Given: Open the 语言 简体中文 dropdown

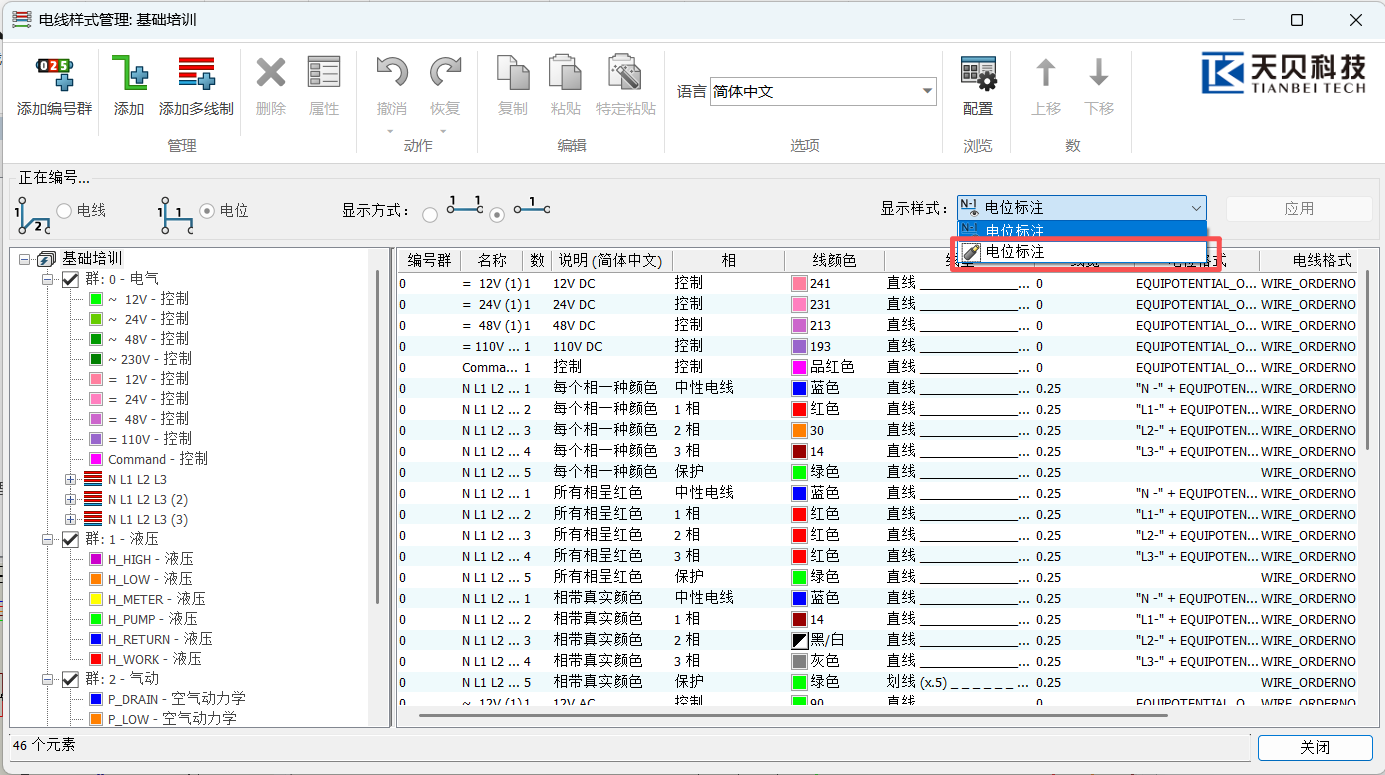Looking at the screenshot, I should [927, 92].
